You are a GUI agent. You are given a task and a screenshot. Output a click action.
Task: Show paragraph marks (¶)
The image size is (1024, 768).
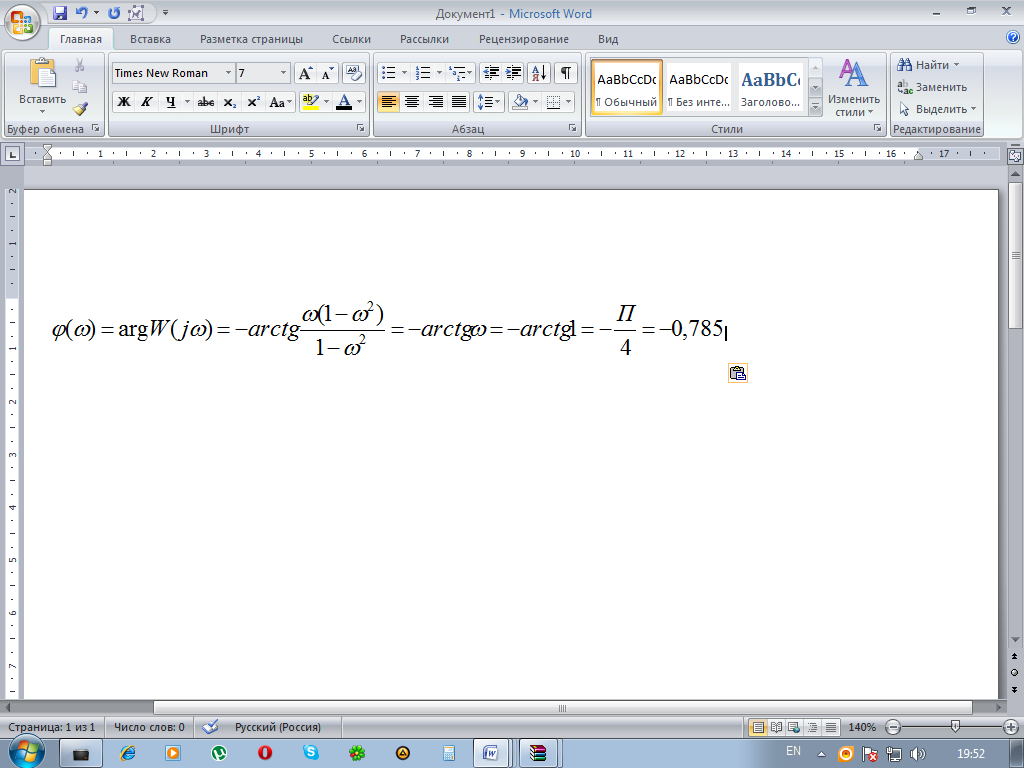tap(566, 73)
